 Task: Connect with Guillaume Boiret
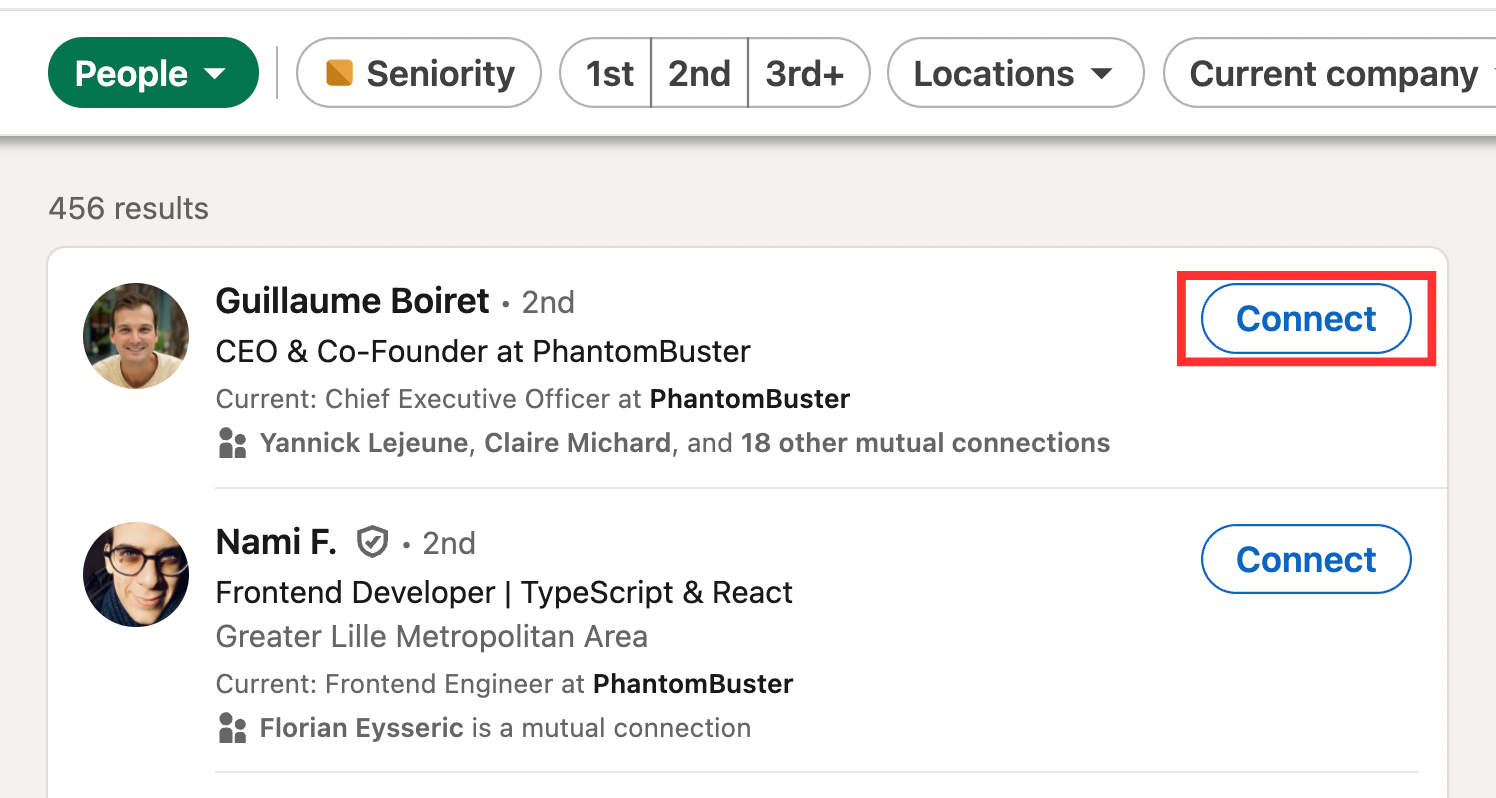click(1306, 319)
